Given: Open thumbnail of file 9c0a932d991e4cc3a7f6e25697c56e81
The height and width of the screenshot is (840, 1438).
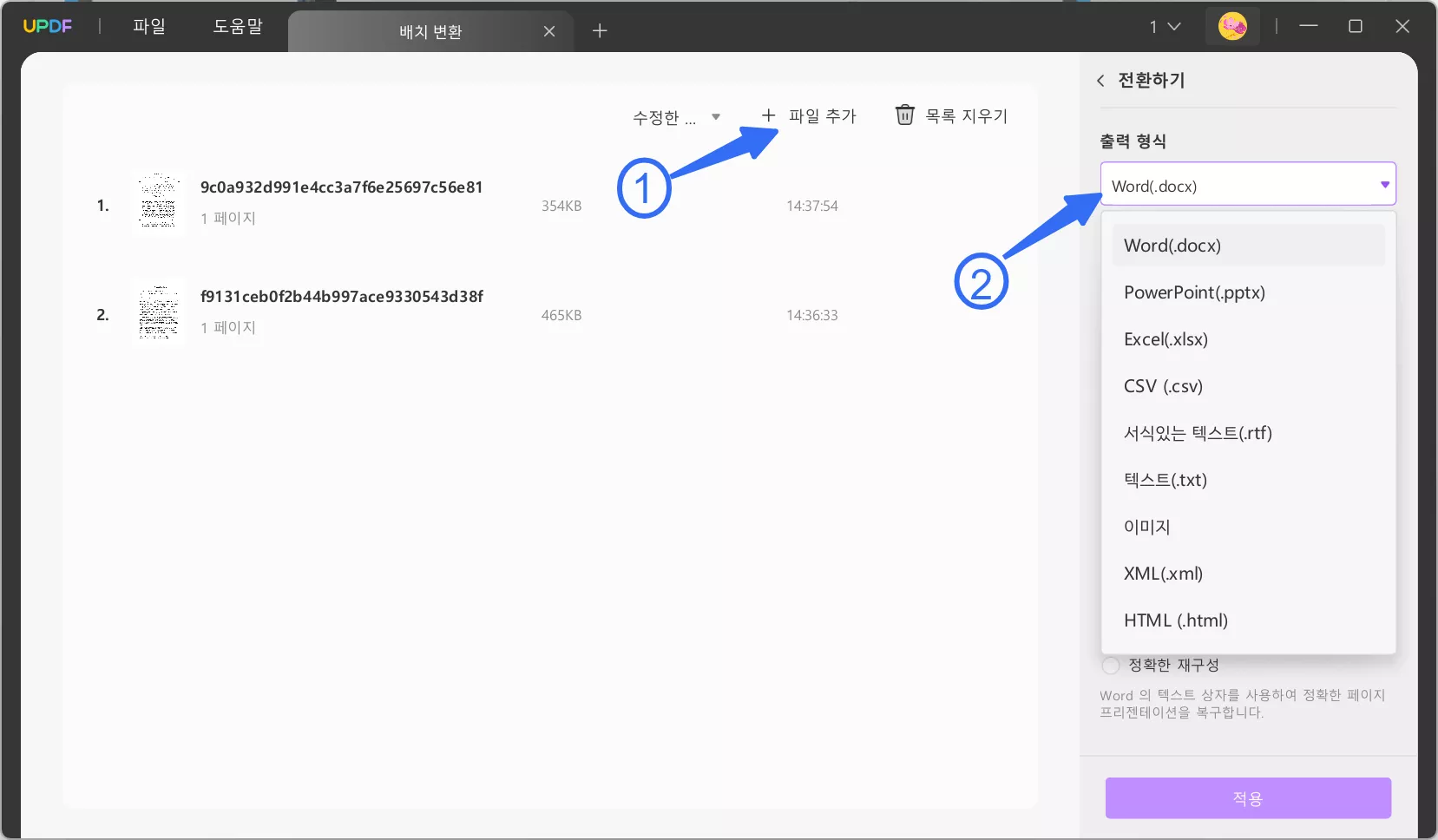Looking at the screenshot, I should point(158,205).
